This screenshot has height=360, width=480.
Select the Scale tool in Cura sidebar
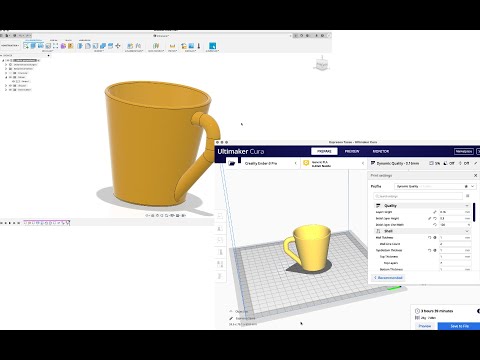[x=220, y=228]
